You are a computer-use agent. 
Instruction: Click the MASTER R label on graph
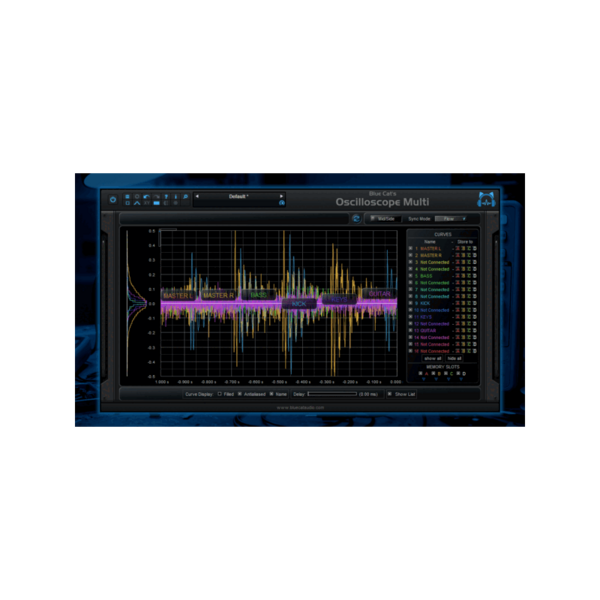coord(218,295)
